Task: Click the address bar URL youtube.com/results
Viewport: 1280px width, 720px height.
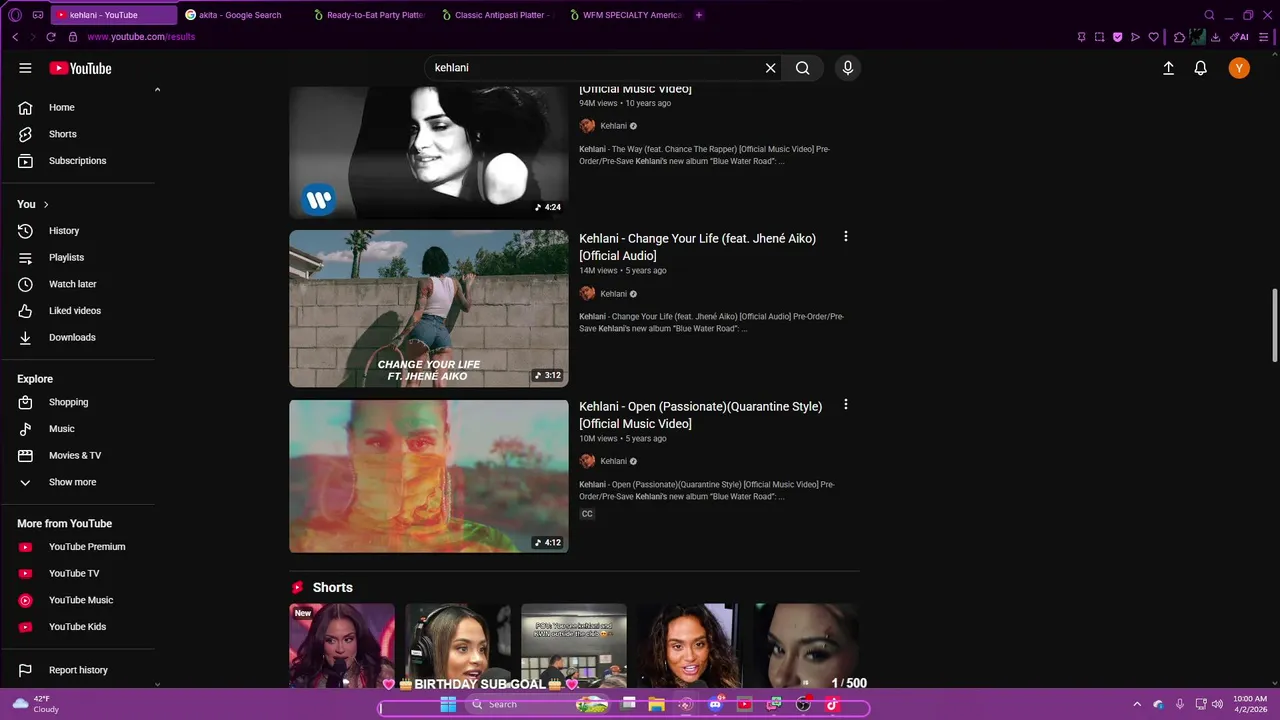Action: click(x=141, y=37)
